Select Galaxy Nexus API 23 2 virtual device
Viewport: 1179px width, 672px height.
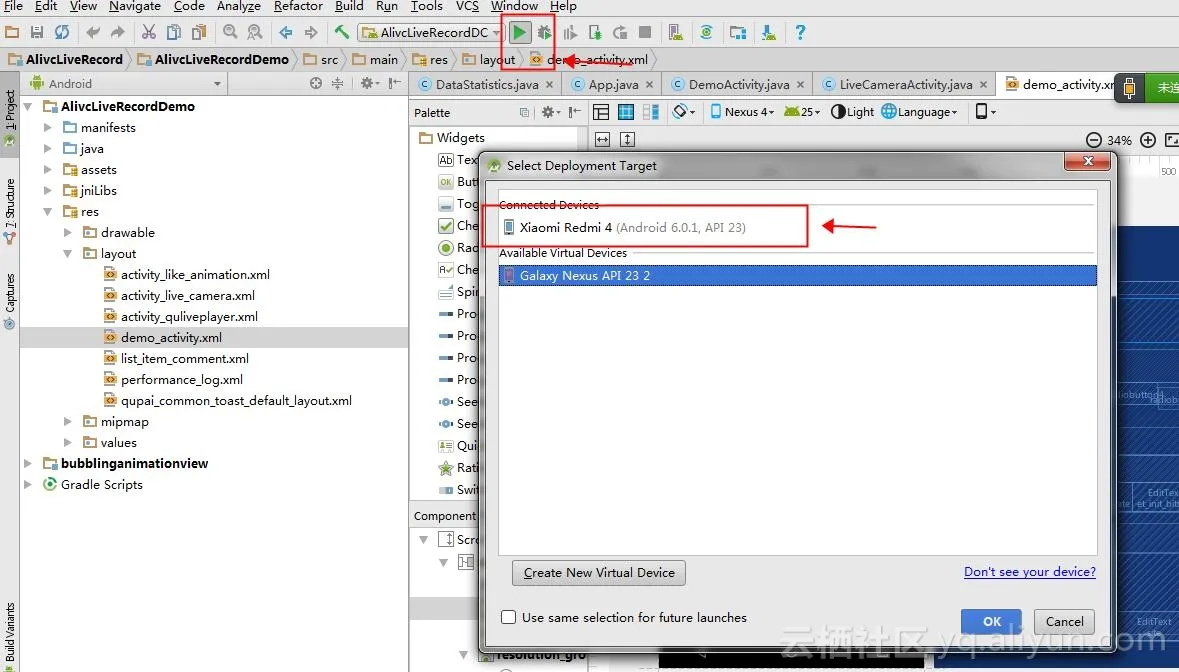click(797, 275)
